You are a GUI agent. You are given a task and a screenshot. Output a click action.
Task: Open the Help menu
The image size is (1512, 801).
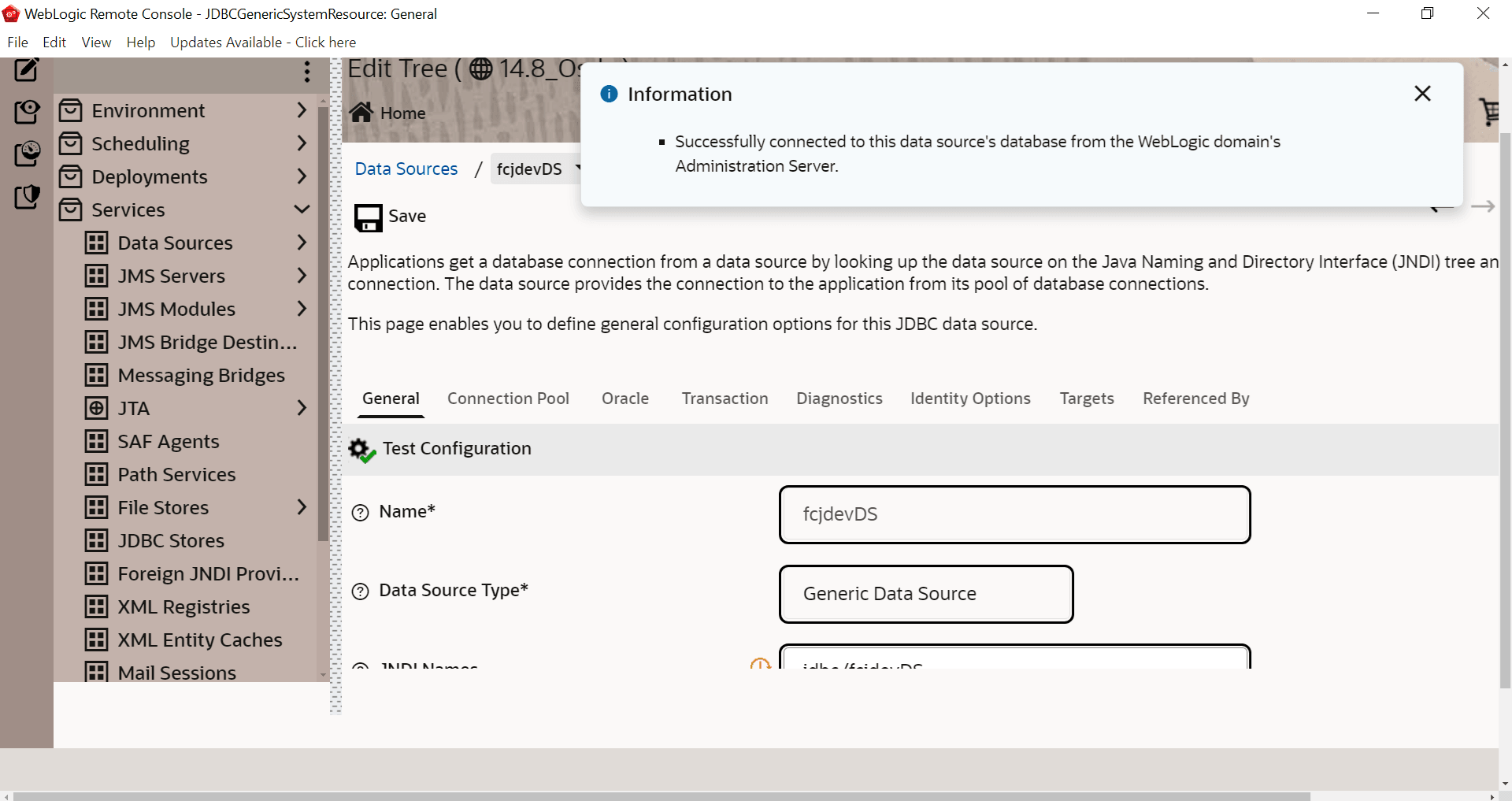140,43
